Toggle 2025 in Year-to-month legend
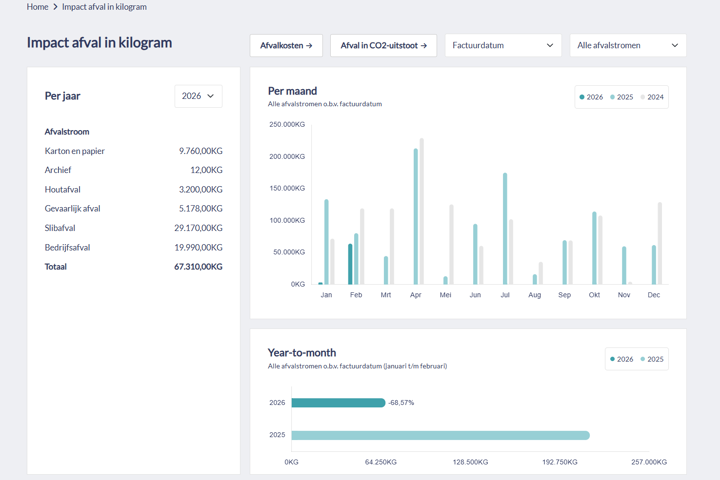 point(652,359)
